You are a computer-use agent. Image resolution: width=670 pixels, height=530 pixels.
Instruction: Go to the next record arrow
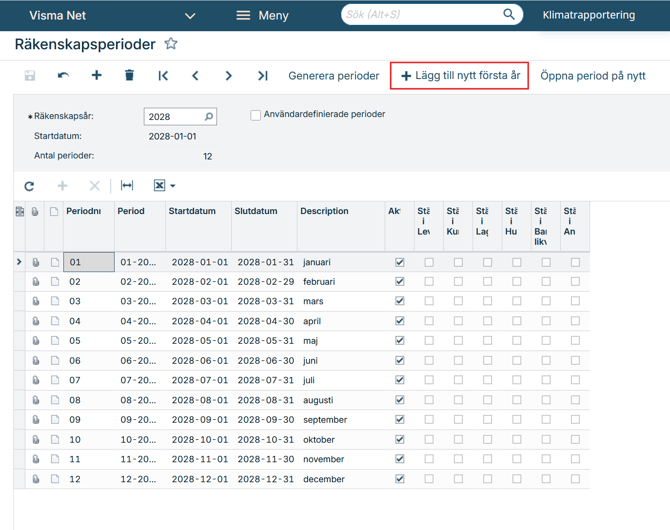228,76
